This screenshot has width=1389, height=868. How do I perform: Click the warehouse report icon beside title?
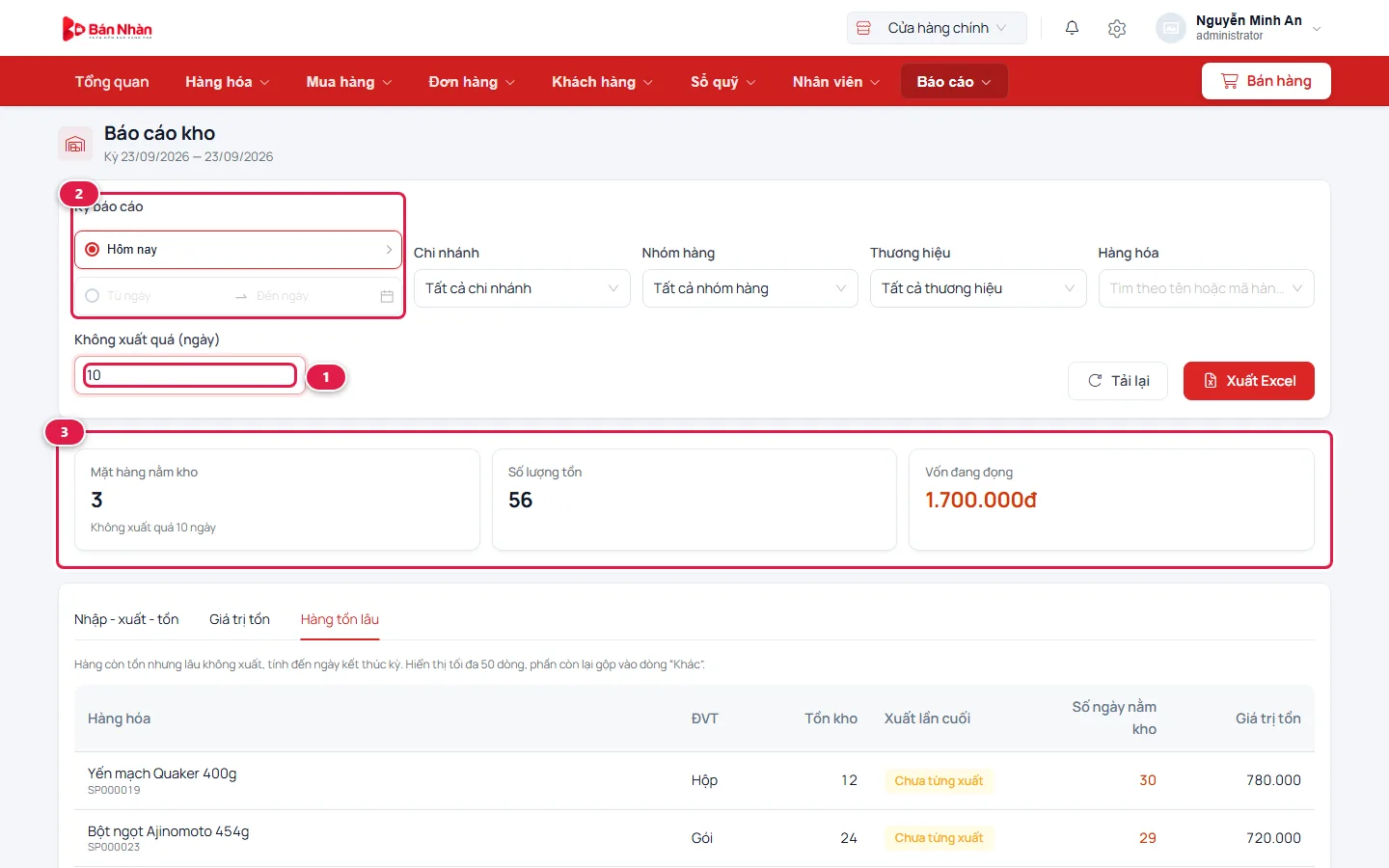(x=75, y=145)
